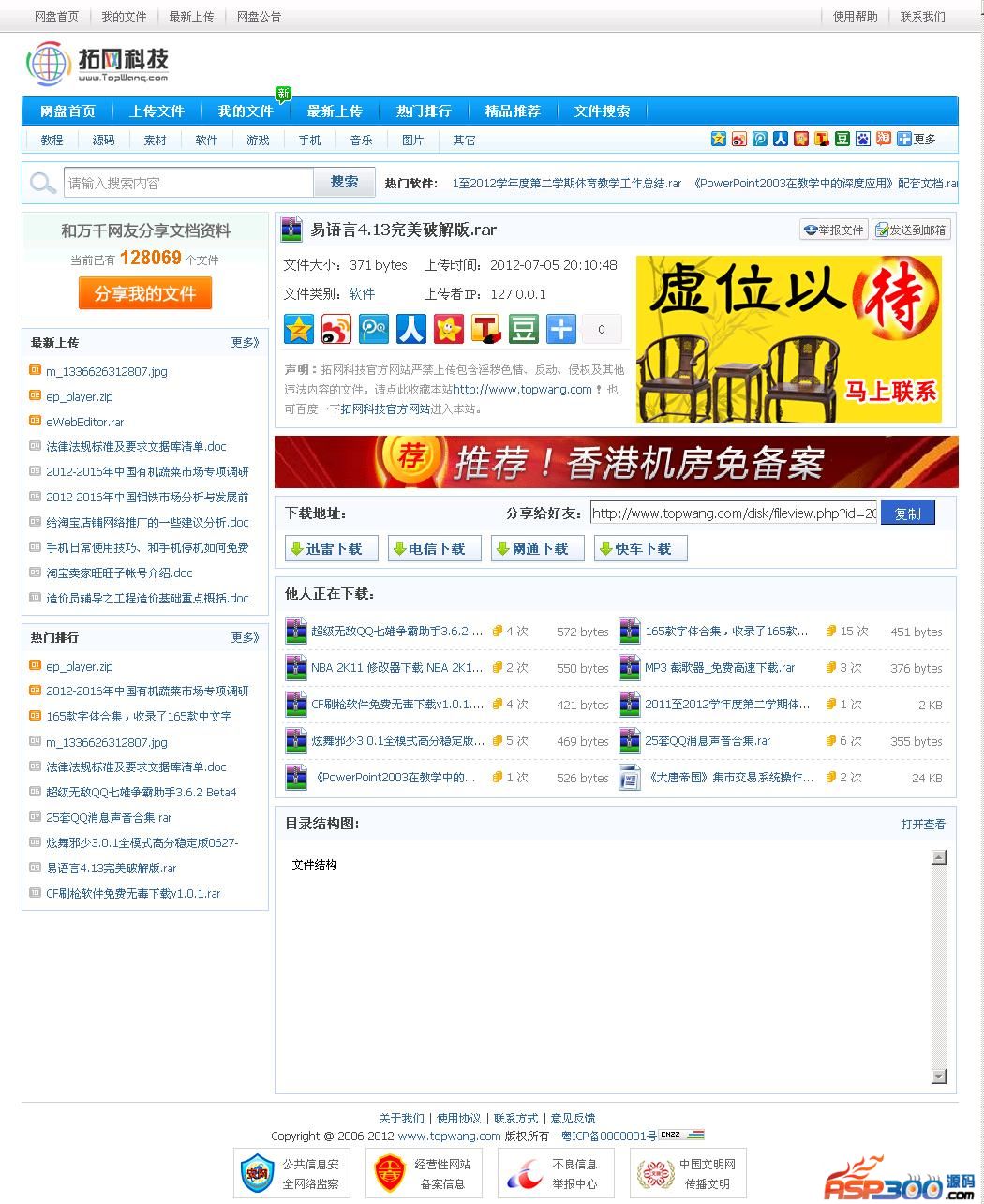Open 网盘公告 link in top bar

point(259,16)
